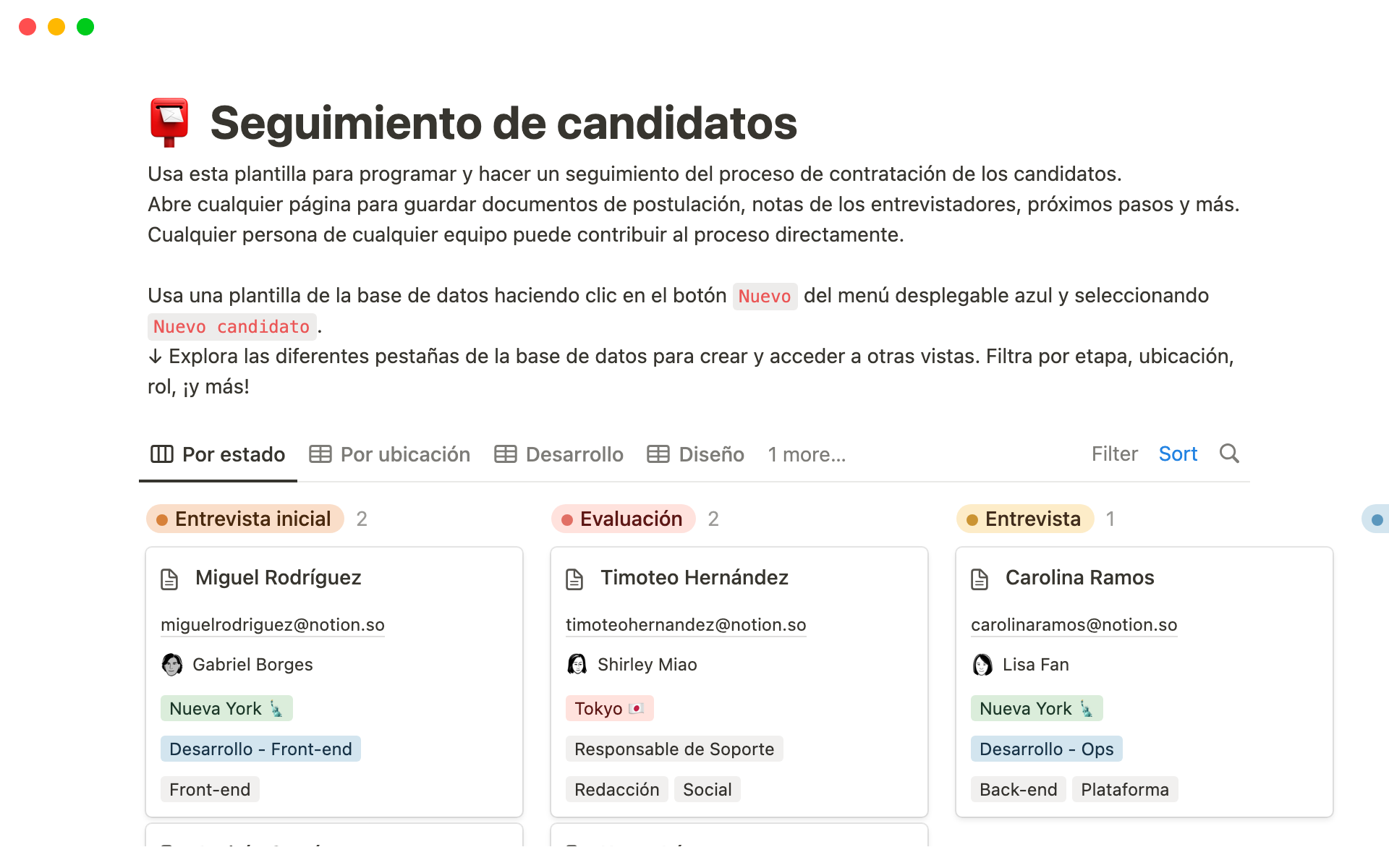Viewport: 1389px width, 868px height.
Task: Open miguelrodriguez@notion.so email link
Action: [x=273, y=624]
